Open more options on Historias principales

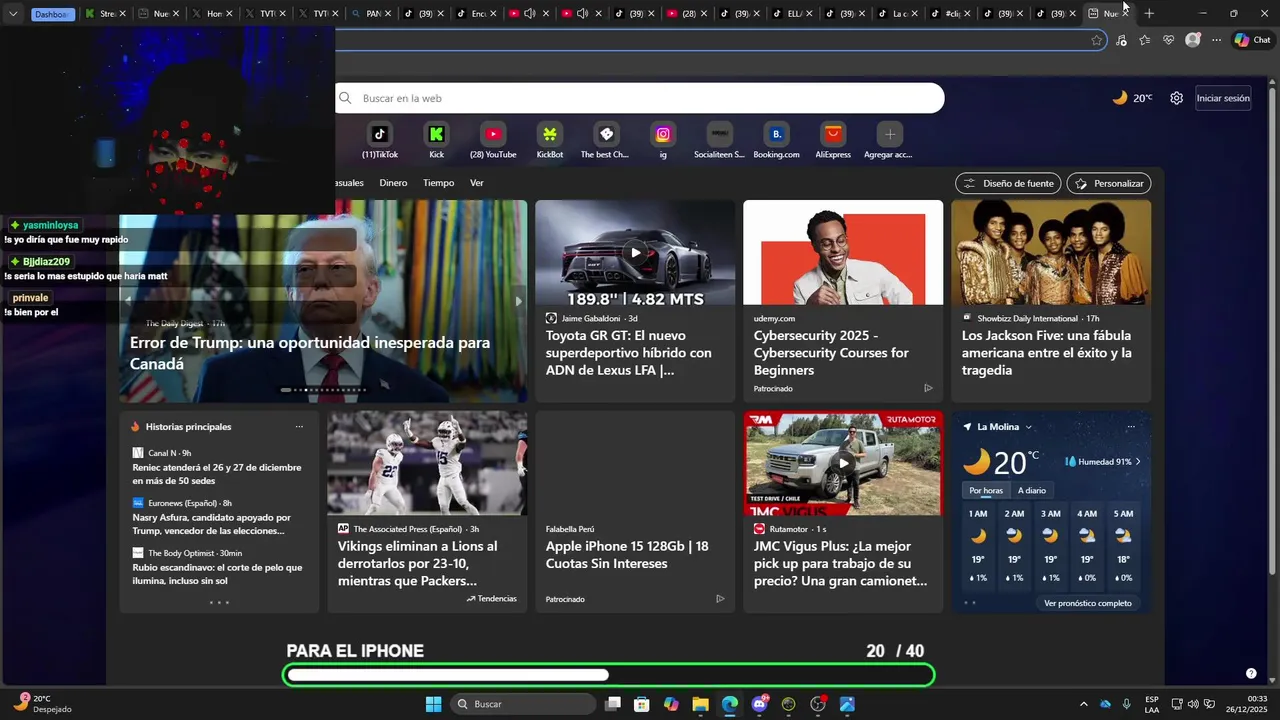(299, 427)
